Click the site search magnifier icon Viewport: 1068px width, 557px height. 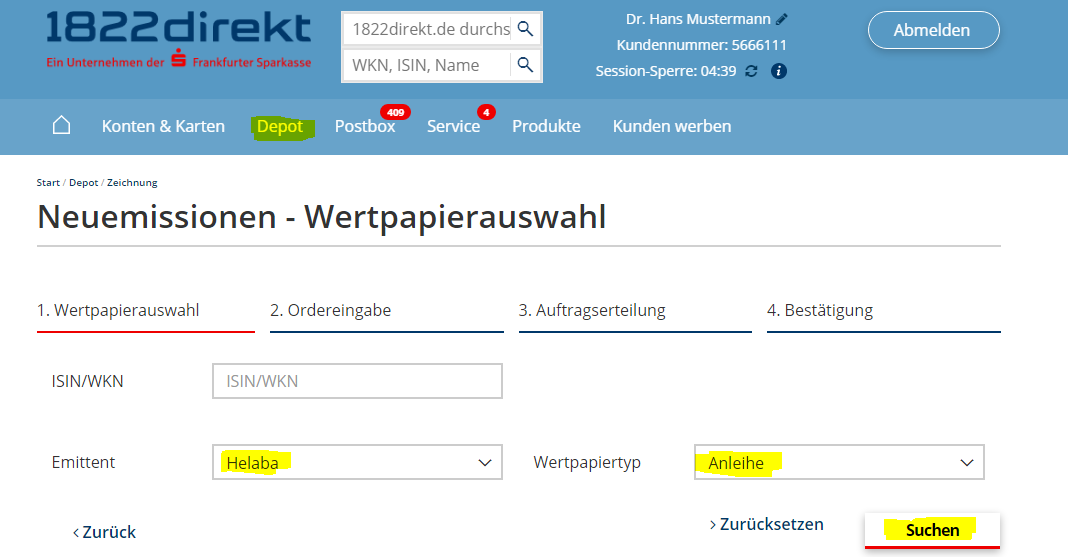click(x=525, y=29)
